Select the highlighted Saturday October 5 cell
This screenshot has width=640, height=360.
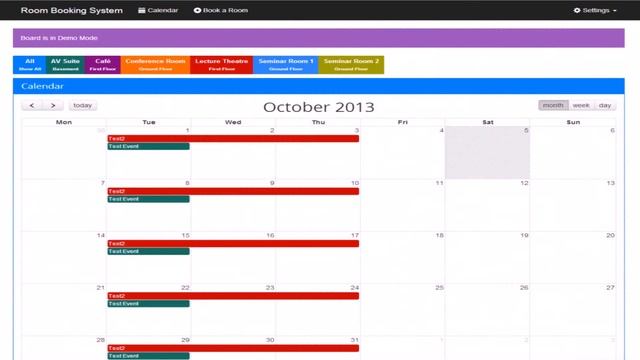(487, 153)
